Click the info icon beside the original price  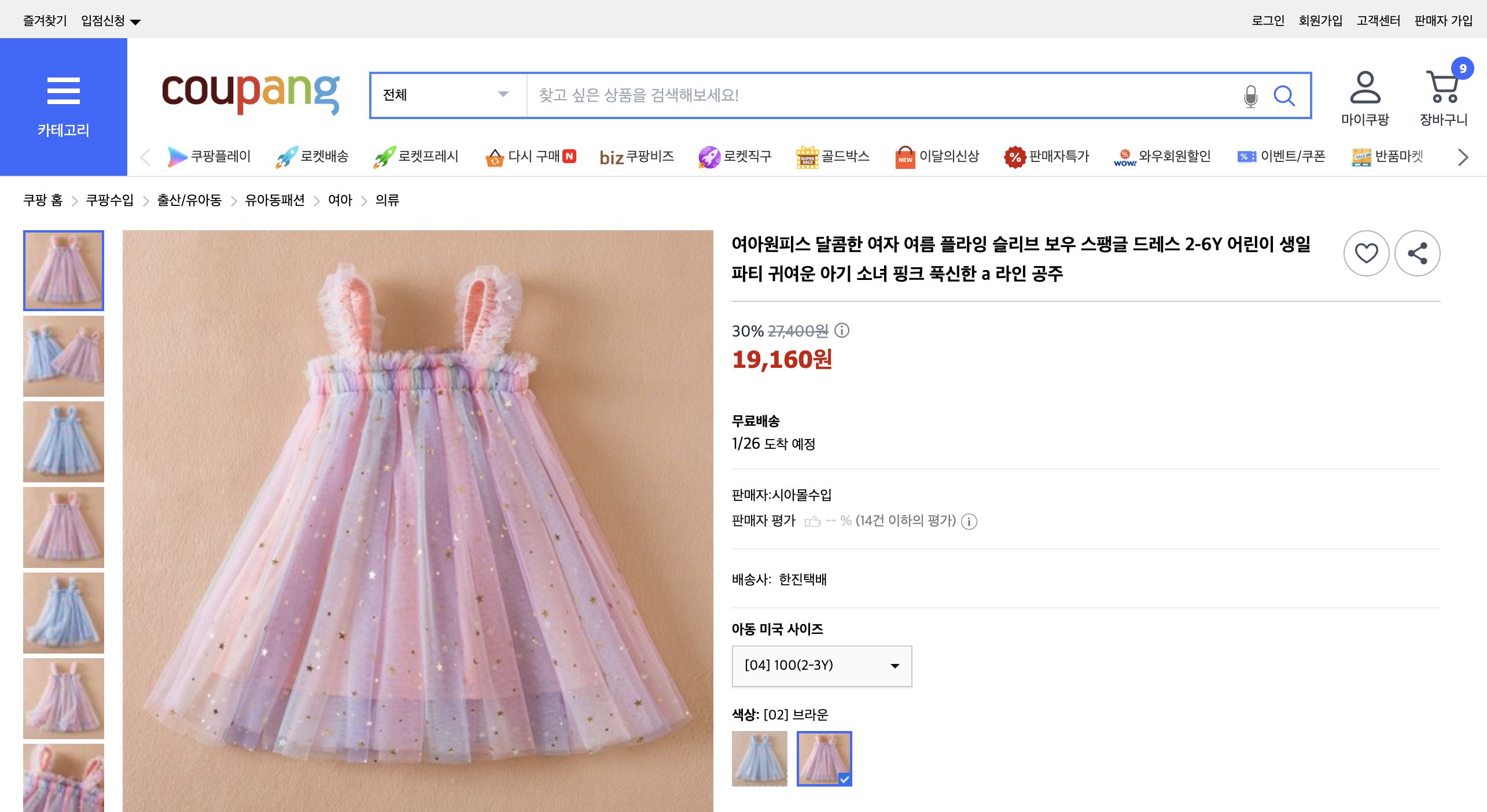click(842, 331)
